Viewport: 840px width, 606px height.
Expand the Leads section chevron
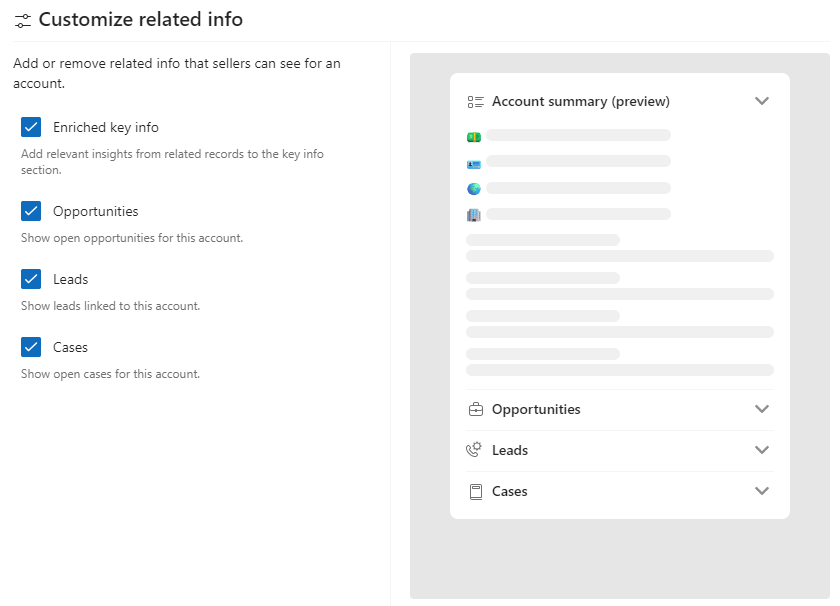[x=762, y=450]
